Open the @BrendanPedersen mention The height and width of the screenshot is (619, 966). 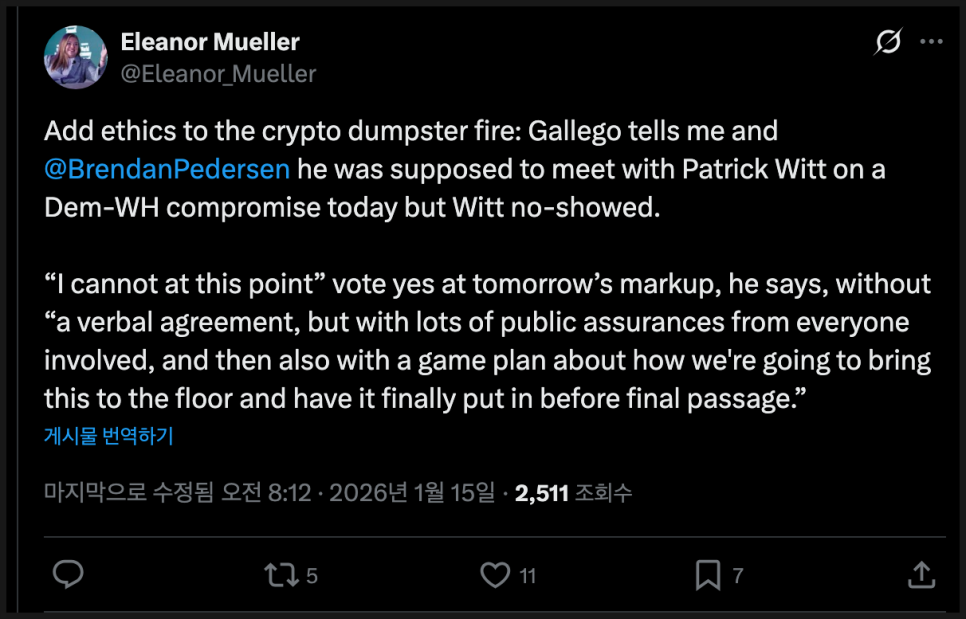168,168
